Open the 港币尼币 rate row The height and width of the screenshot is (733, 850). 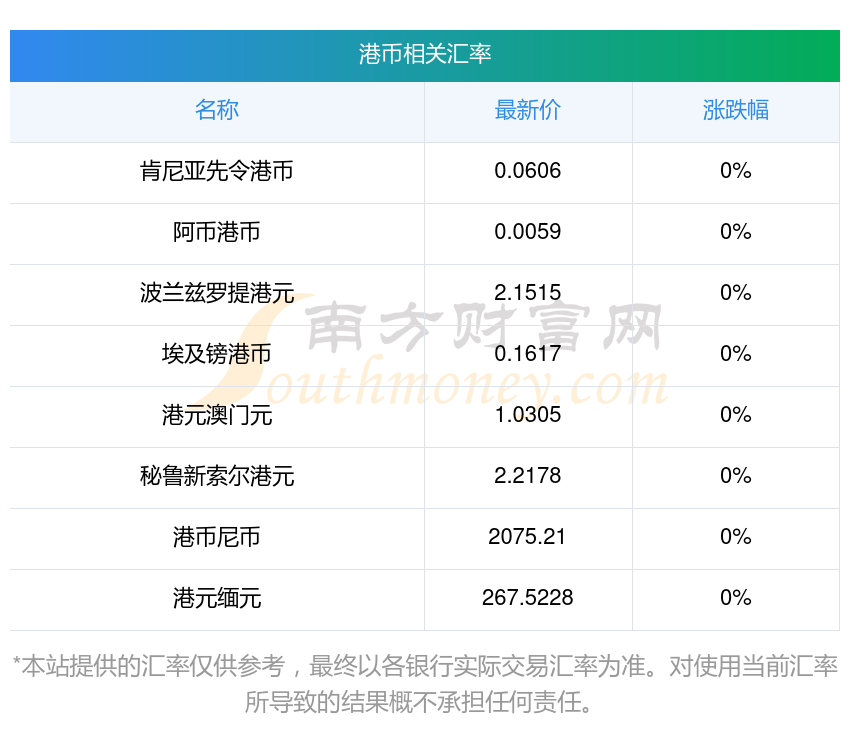pyautogui.click(x=424, y=537)
